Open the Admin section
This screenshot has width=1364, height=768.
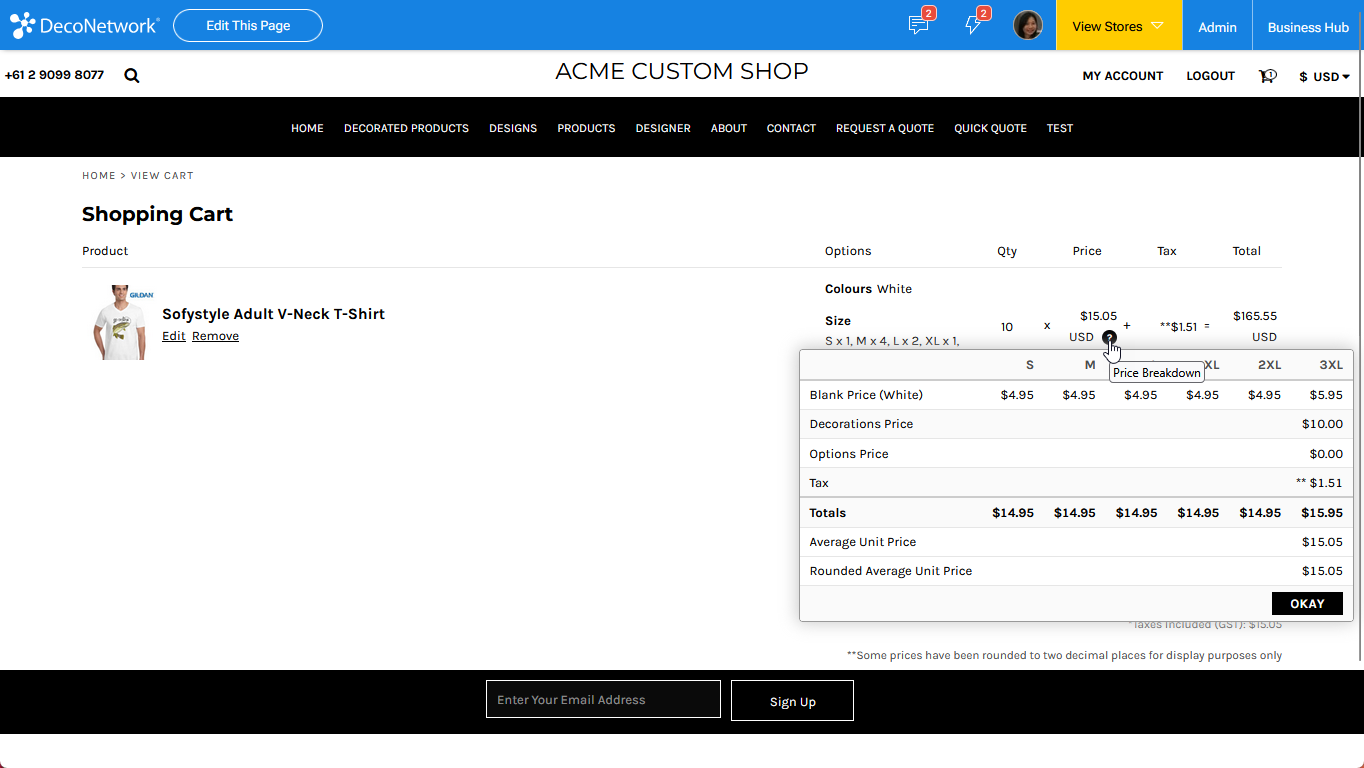pyautogui.click(x=1217, y=26)
